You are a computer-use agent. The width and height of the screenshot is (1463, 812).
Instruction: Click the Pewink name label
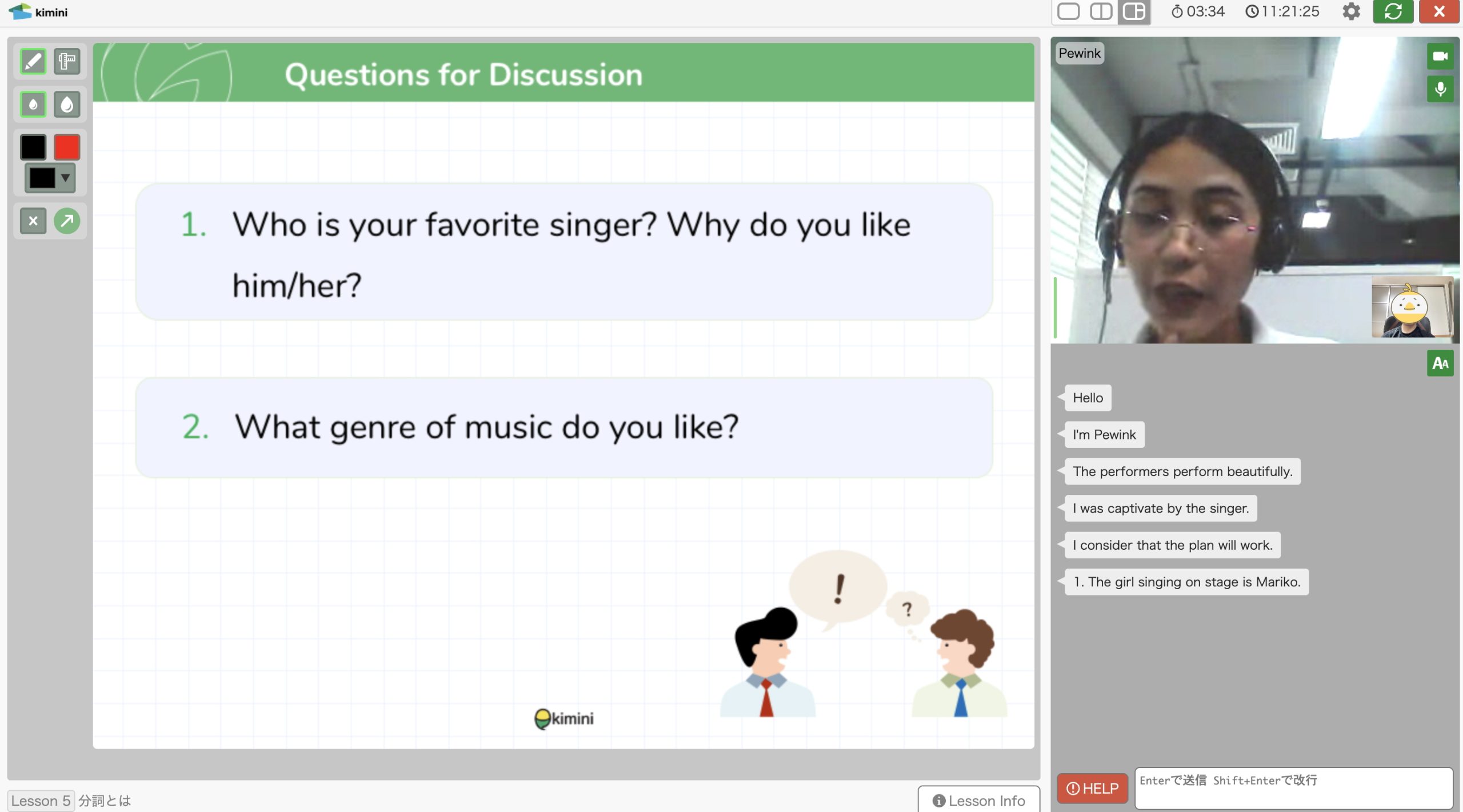pyautogui.click(x=1079, y=53)
